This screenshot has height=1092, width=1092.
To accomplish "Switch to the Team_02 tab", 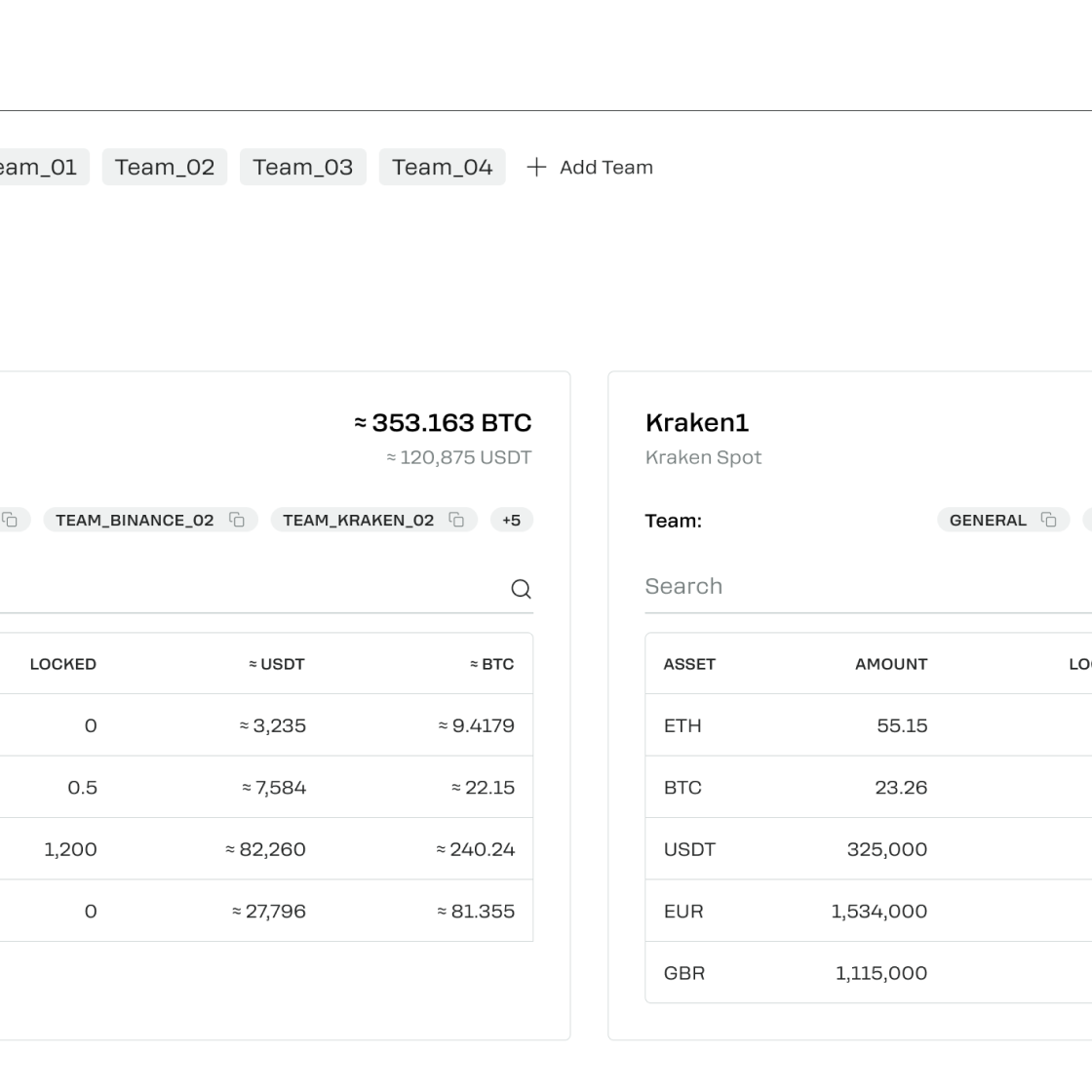I will pos(165,168).
